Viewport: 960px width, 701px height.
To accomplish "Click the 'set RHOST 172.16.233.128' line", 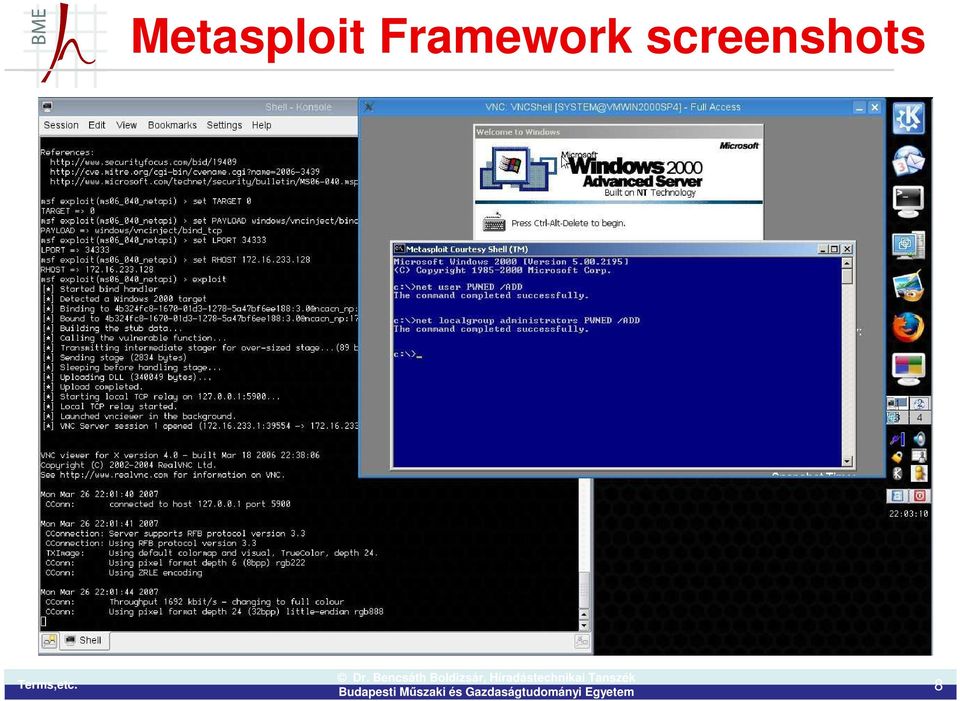I will (x=175, y=260).
